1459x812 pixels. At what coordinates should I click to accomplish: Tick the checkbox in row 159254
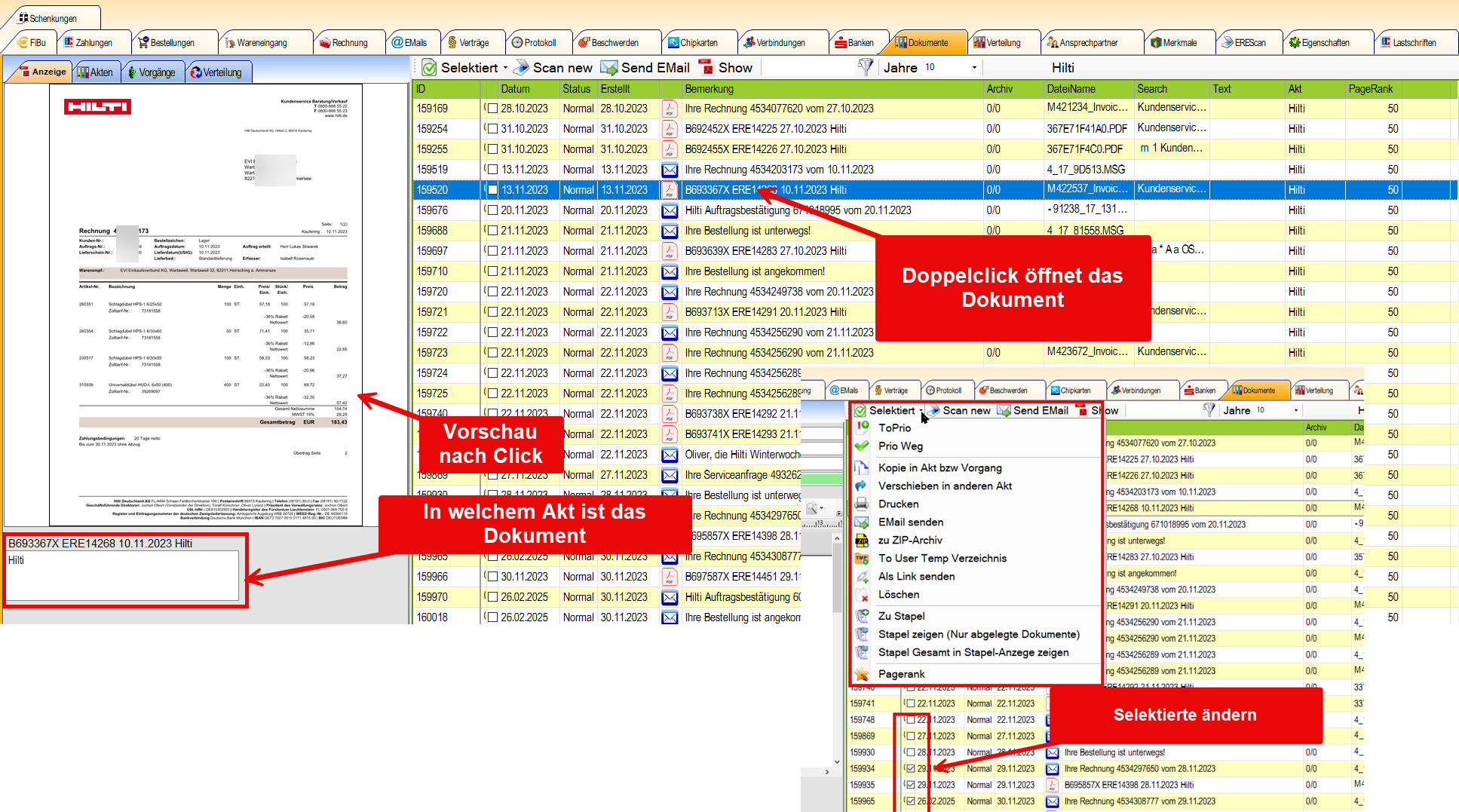pos(492,129)
